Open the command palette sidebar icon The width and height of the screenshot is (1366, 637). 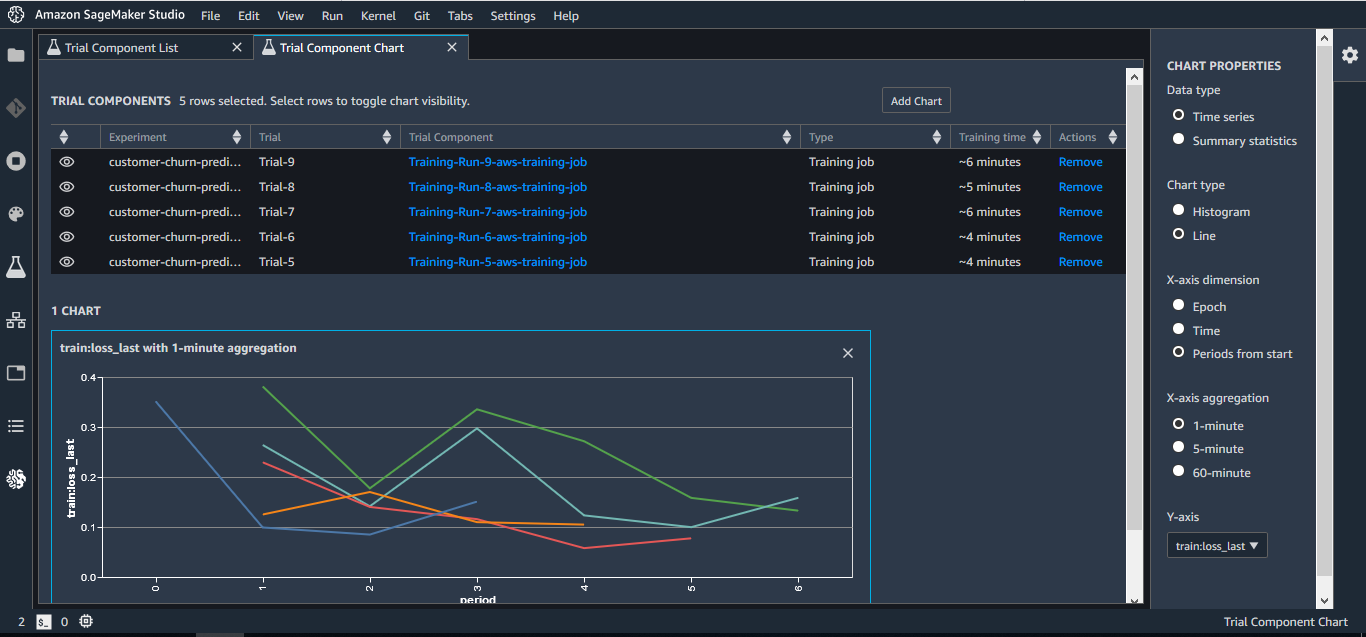[16, 213]
